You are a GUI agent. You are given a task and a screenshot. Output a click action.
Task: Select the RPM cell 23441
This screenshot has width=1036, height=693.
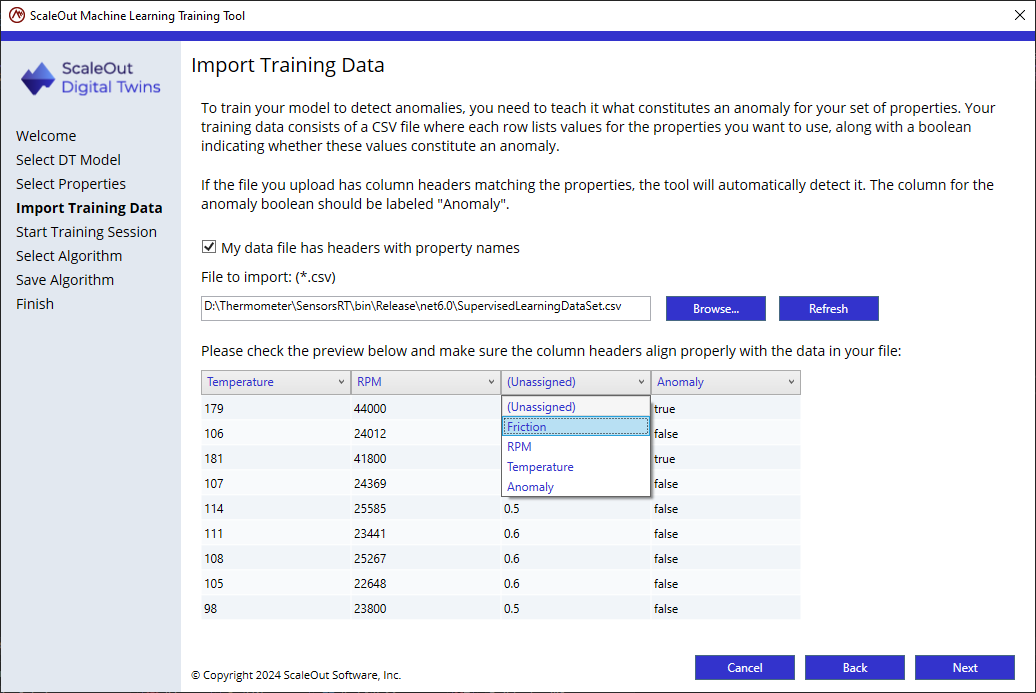click(426, 534)
